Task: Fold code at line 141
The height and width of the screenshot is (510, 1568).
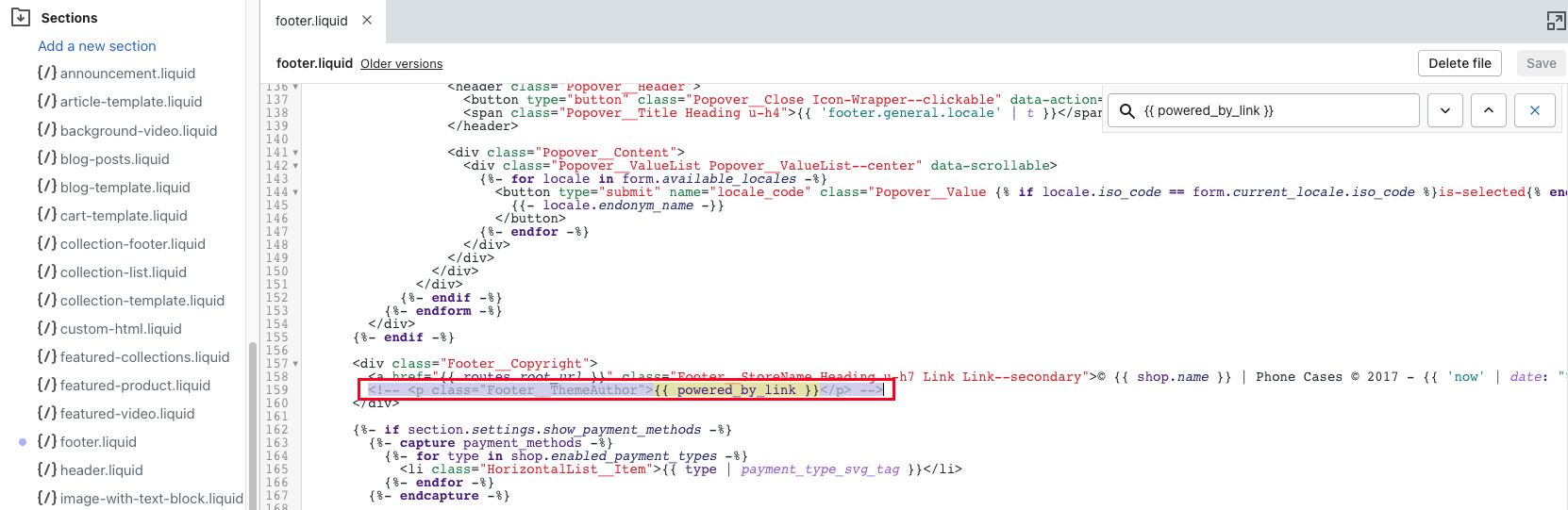Action: click(295, 153)
